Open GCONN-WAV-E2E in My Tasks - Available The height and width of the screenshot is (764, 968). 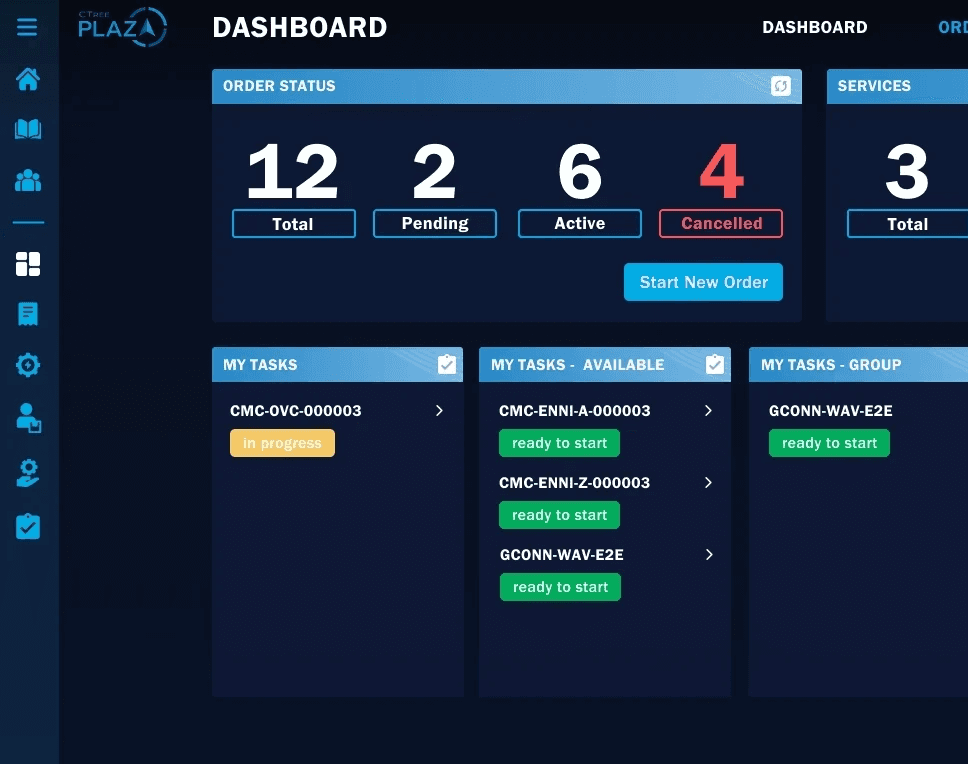pos(562,555)
